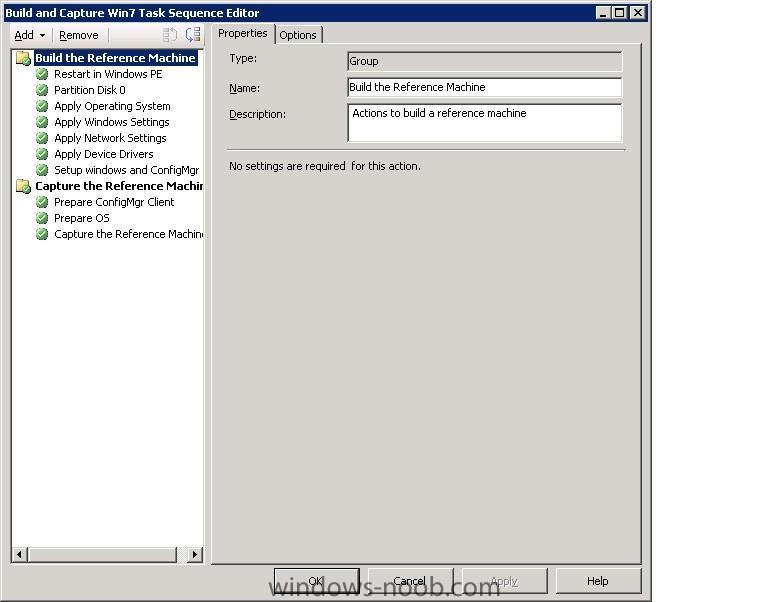Select the Properties tab
Screen dimensions: 768x602
[243, 33]
